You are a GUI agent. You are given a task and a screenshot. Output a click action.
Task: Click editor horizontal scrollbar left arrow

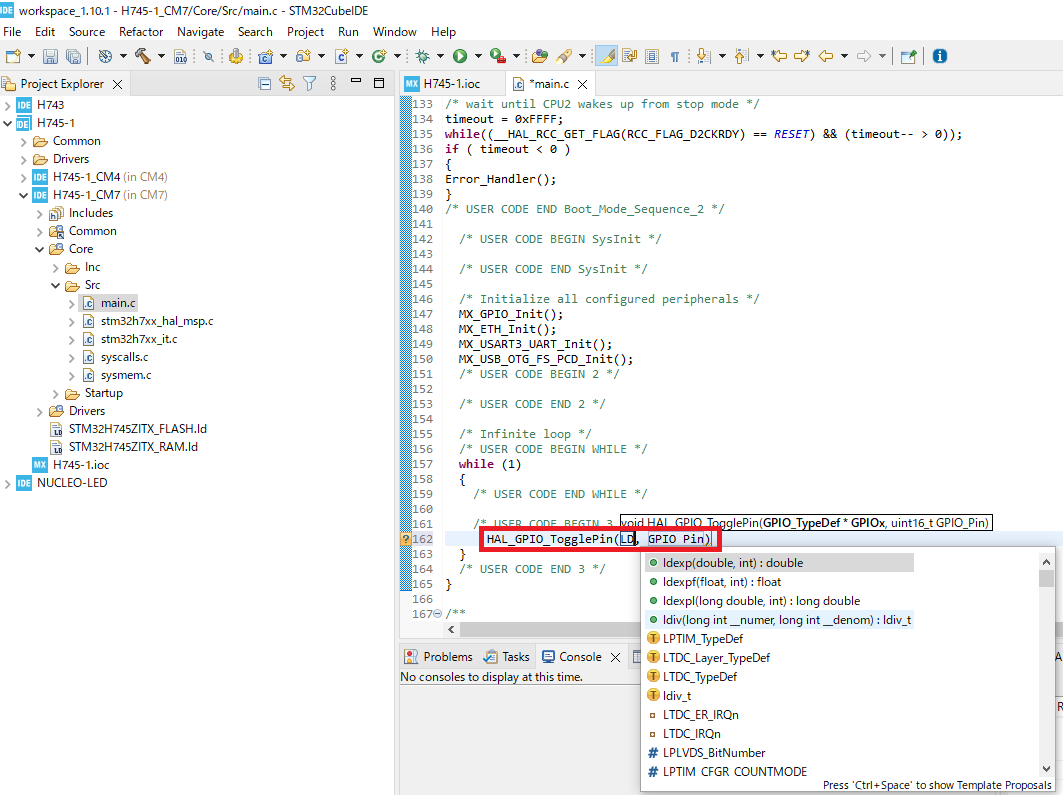pos(452,630)
